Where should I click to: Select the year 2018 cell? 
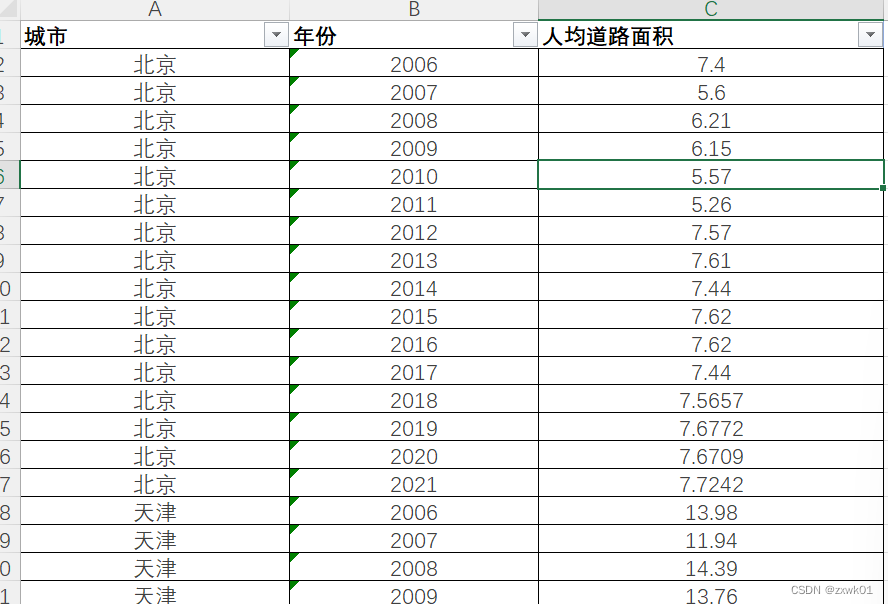tap(414, 400)
